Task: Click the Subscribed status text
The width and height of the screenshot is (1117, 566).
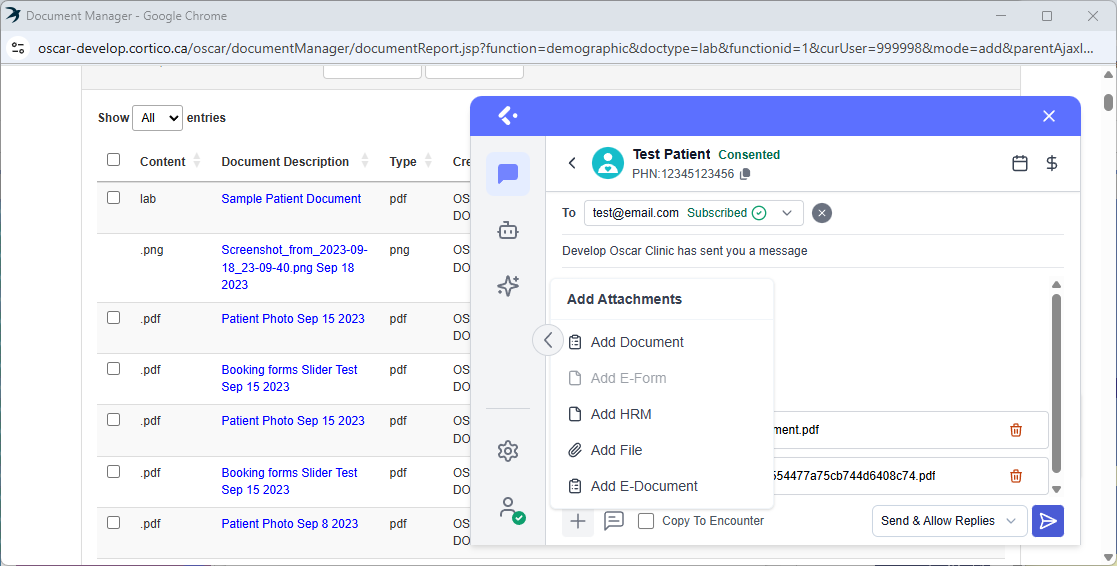Action: click(x=717, y=213)
